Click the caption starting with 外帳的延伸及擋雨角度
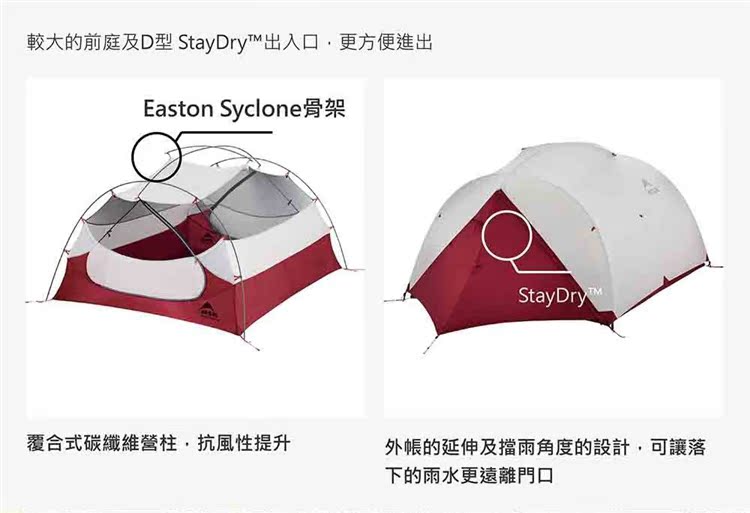Image resolution: width=750 pixels, height=513 pixels. point(546,447)
